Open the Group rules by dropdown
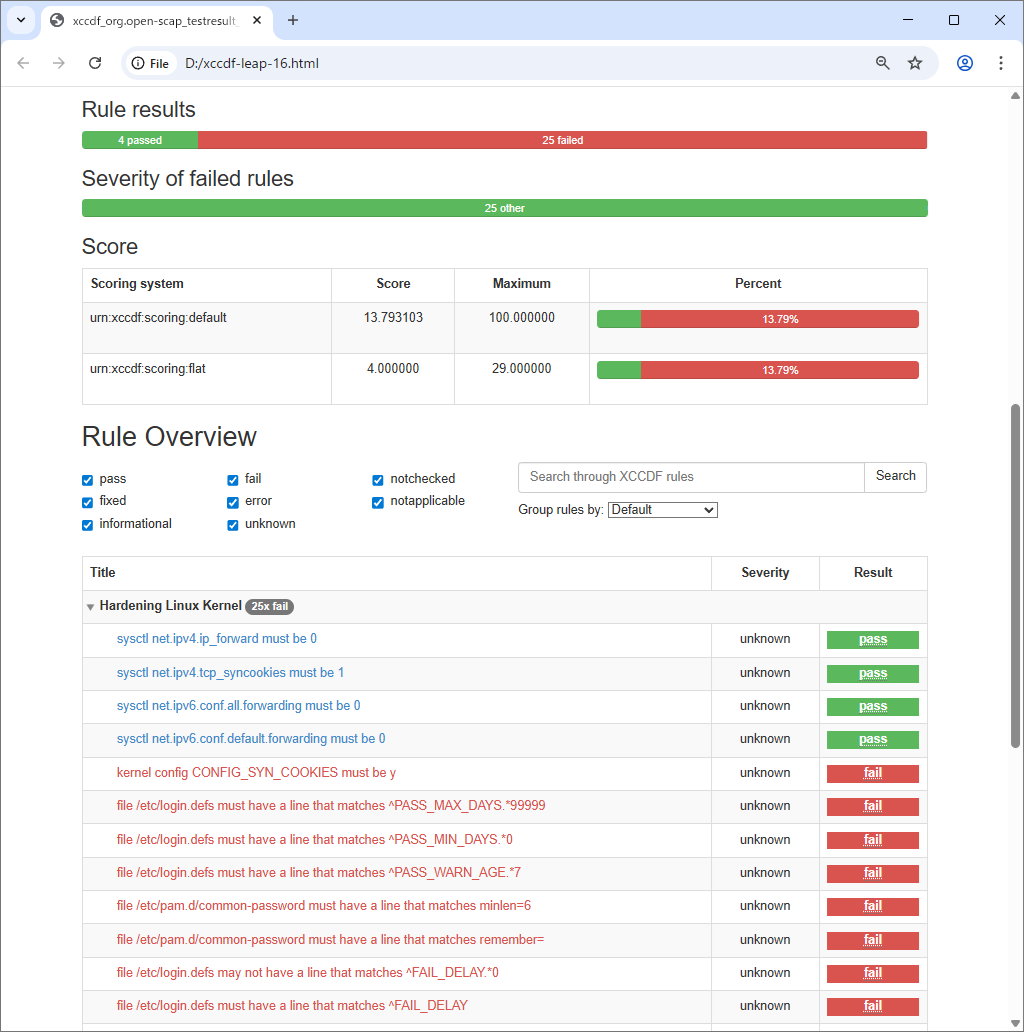Image resolution: width=1024 pixels, height=1032 pixels. pos(662,510)
